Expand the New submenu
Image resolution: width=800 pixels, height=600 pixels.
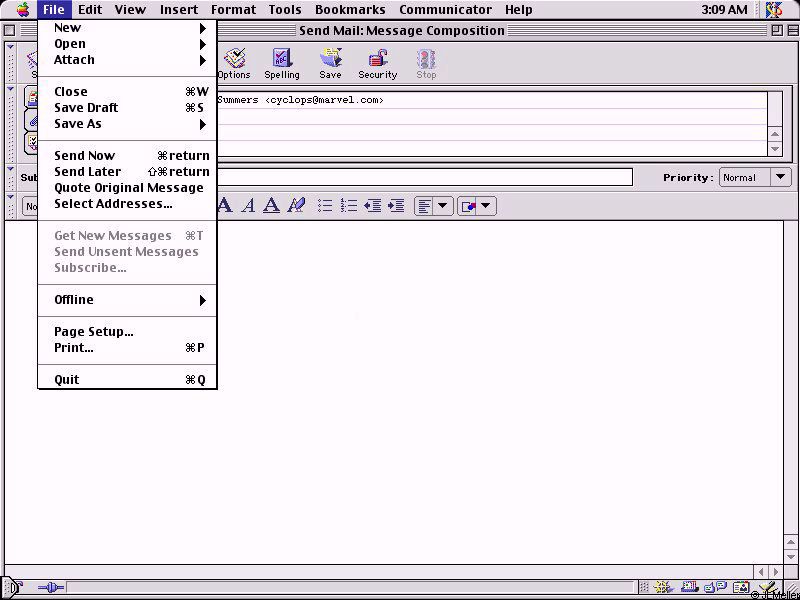coord(128,28)
